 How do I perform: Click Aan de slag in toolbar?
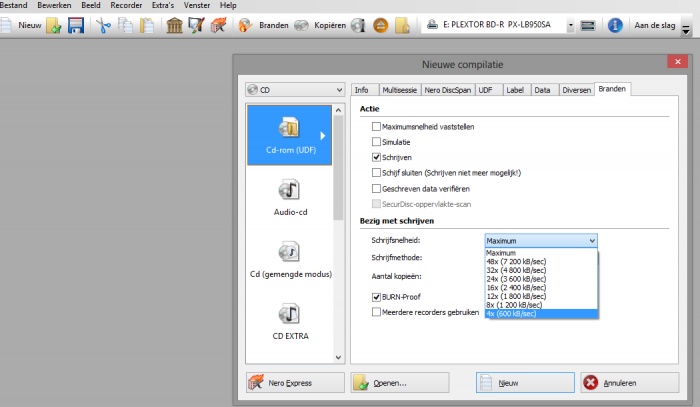click(x=655, y=25)
